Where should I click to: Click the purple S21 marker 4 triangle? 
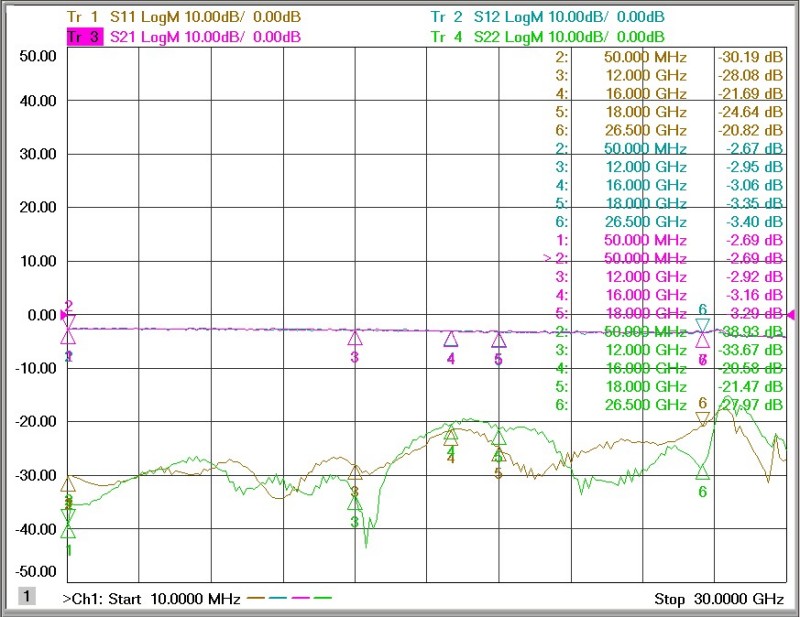coord(451,340)
